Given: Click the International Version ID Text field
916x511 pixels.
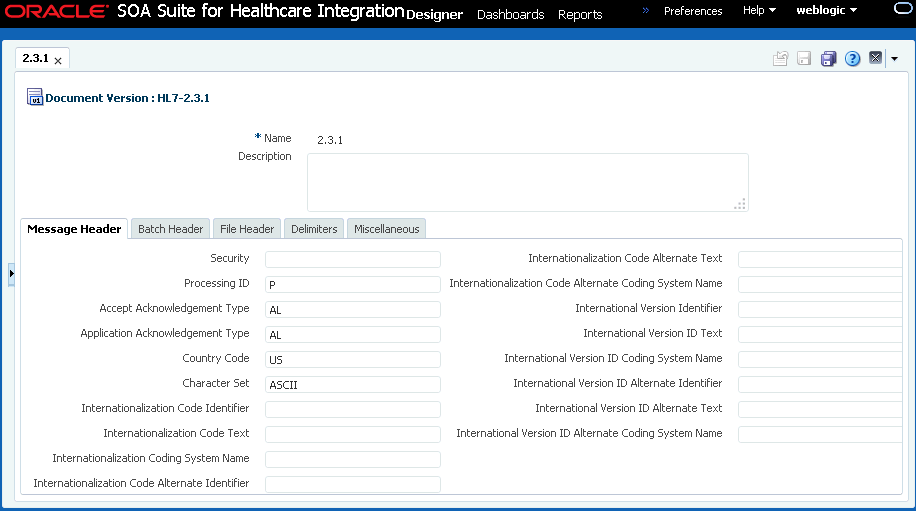Looking at the screenshot, I should (x=820, y=335).
